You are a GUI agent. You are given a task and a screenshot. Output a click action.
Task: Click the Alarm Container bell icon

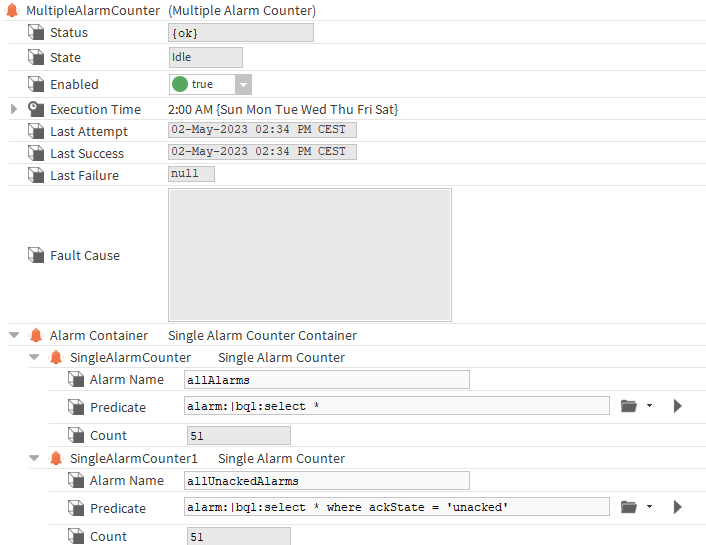point(36,336)
